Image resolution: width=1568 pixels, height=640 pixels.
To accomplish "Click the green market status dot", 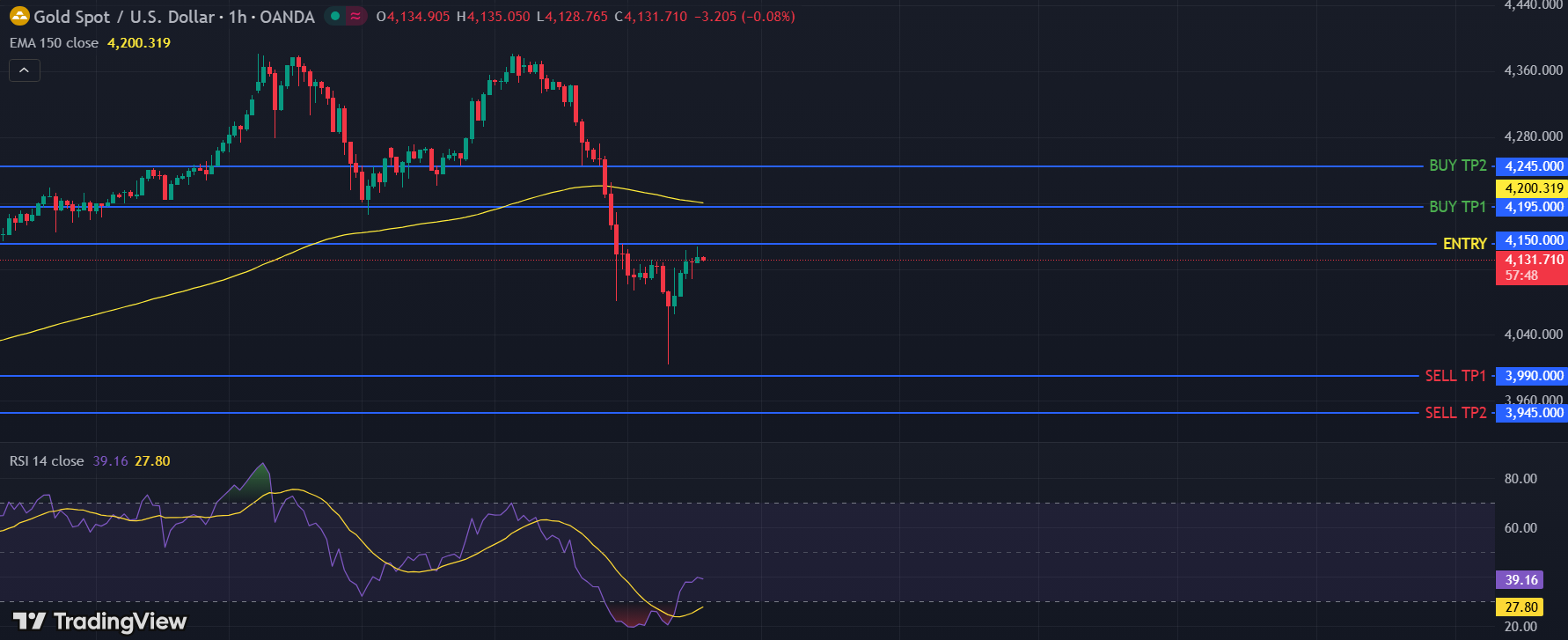I will 335,16.
